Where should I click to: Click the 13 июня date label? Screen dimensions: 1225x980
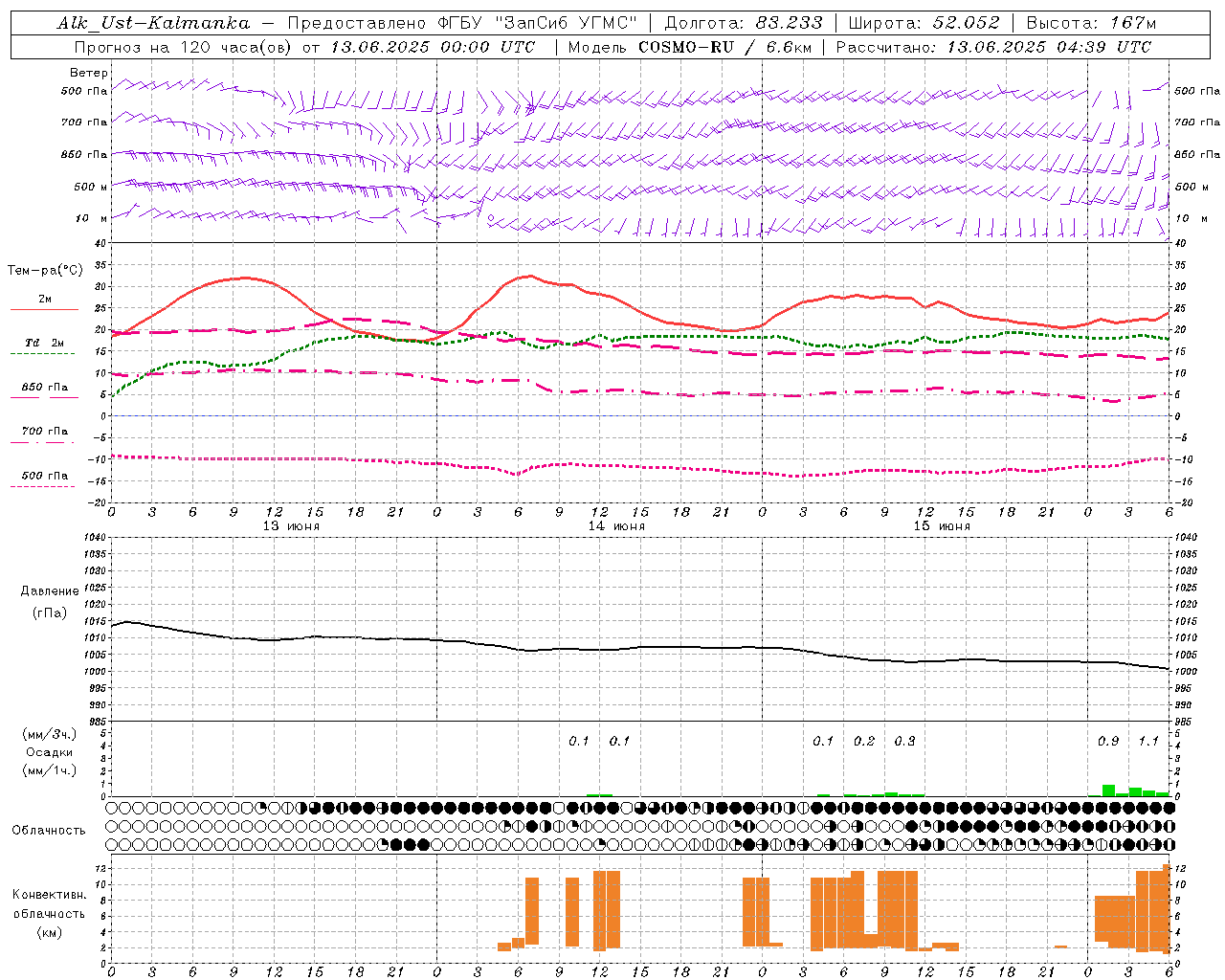(292, 526)
